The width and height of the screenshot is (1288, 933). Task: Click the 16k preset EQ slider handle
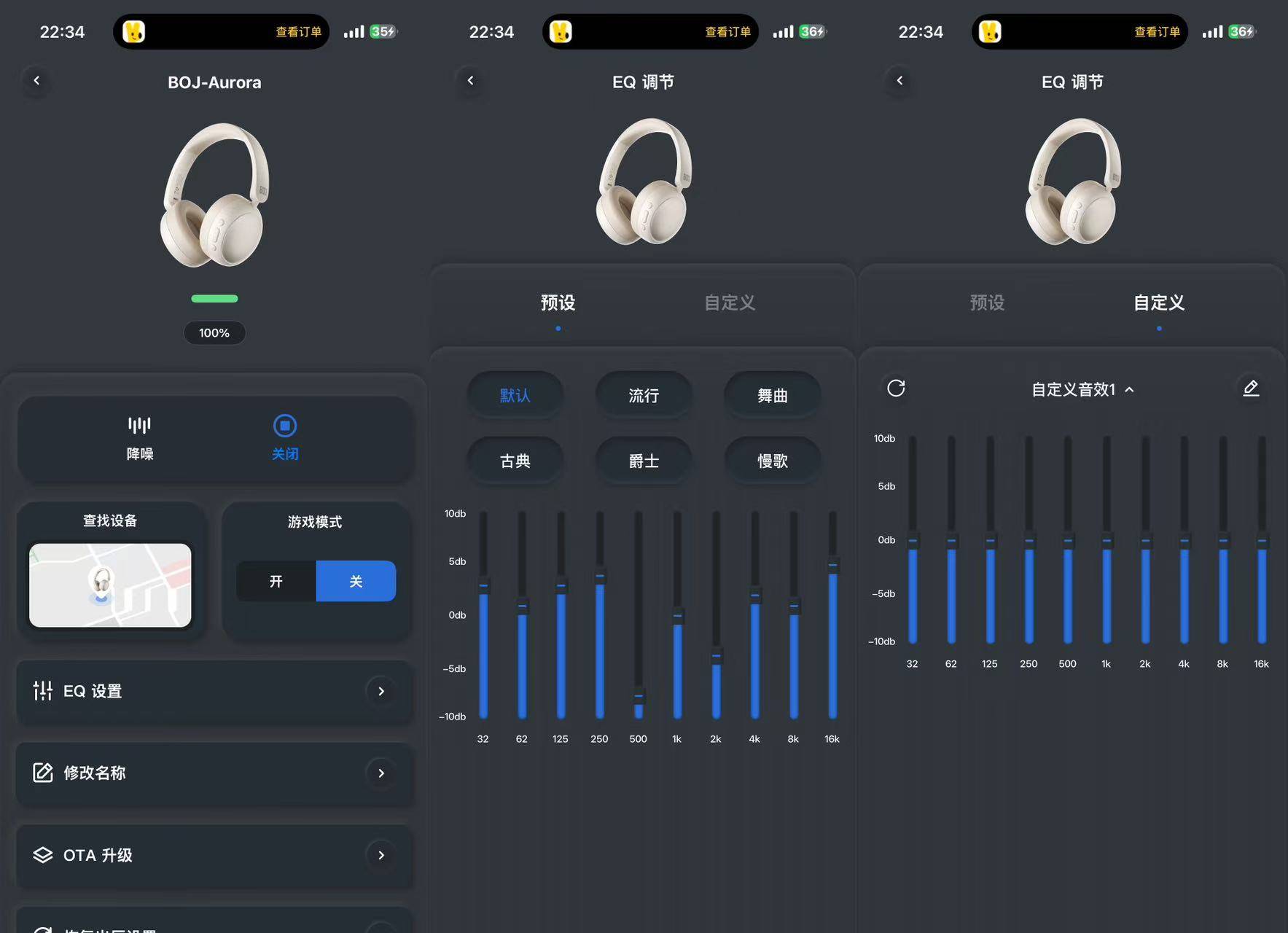(832, 565)
